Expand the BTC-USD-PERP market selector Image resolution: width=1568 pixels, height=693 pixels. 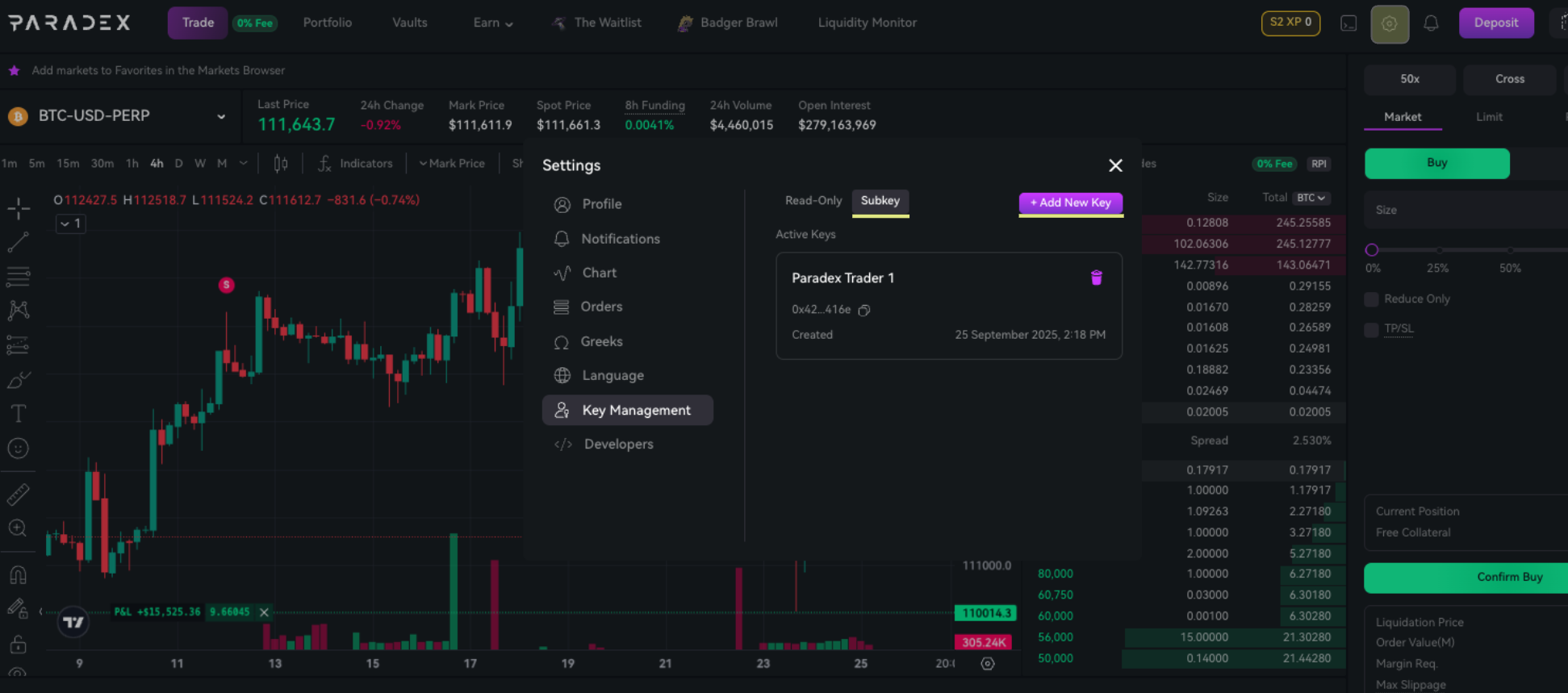220,116
